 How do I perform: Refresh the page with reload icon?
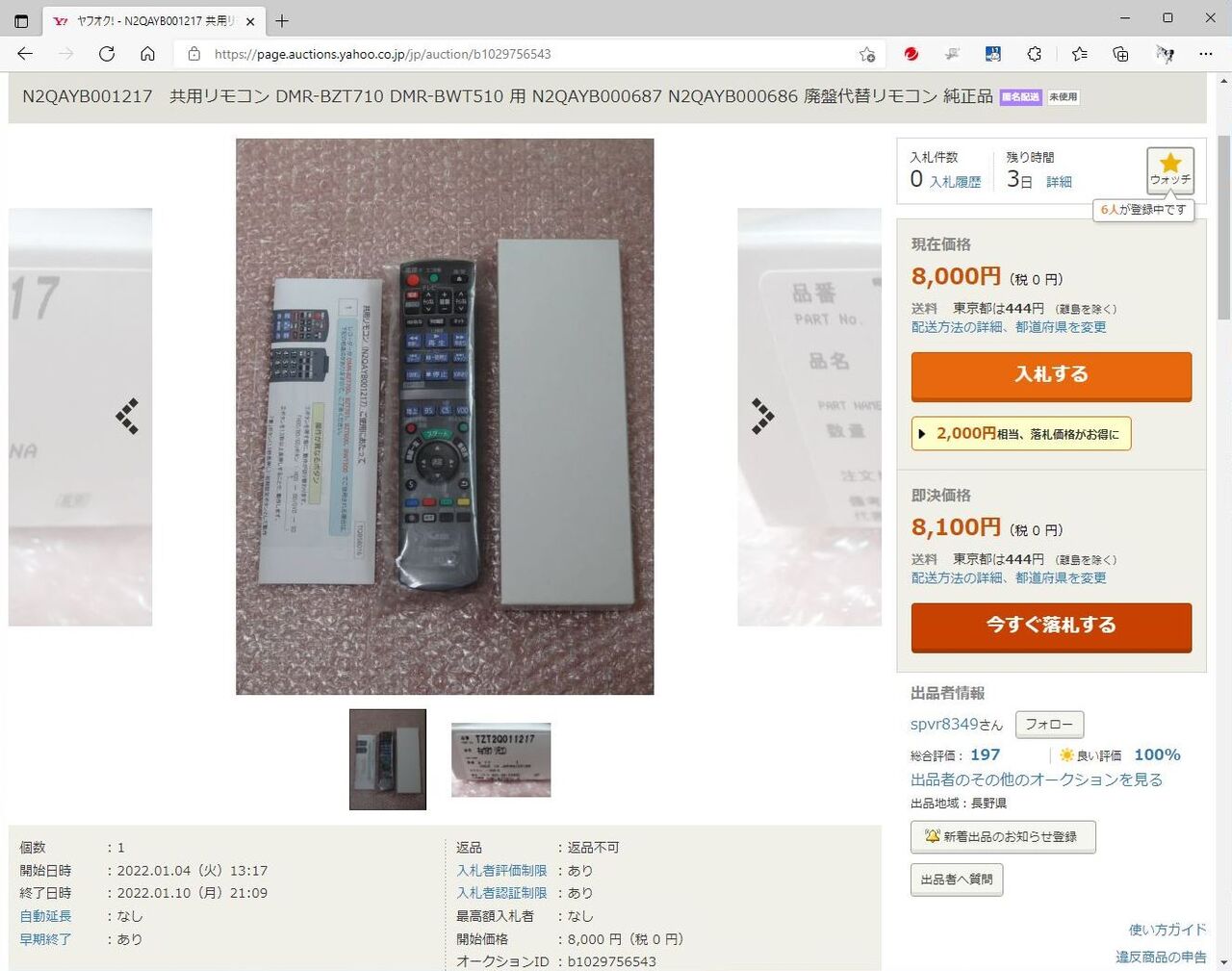click(107, 54)
